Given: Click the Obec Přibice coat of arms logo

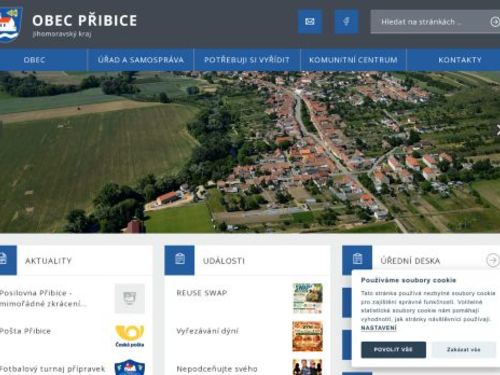Looking at the screenshot, I should (11, 24).
